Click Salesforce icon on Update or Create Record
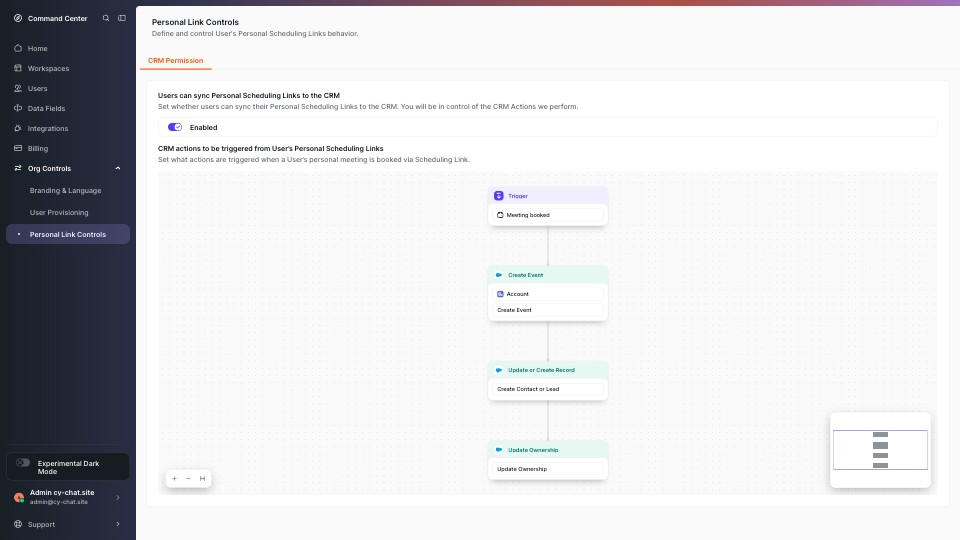The image size is (960, 540). (499, 370)
